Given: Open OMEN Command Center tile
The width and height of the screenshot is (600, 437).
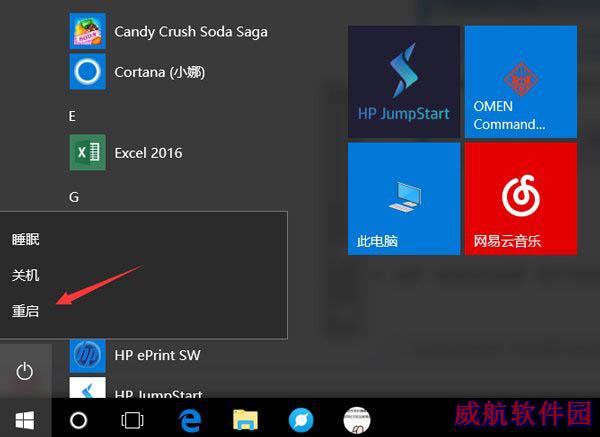Looking at the screenshot, I should point(521,82).
